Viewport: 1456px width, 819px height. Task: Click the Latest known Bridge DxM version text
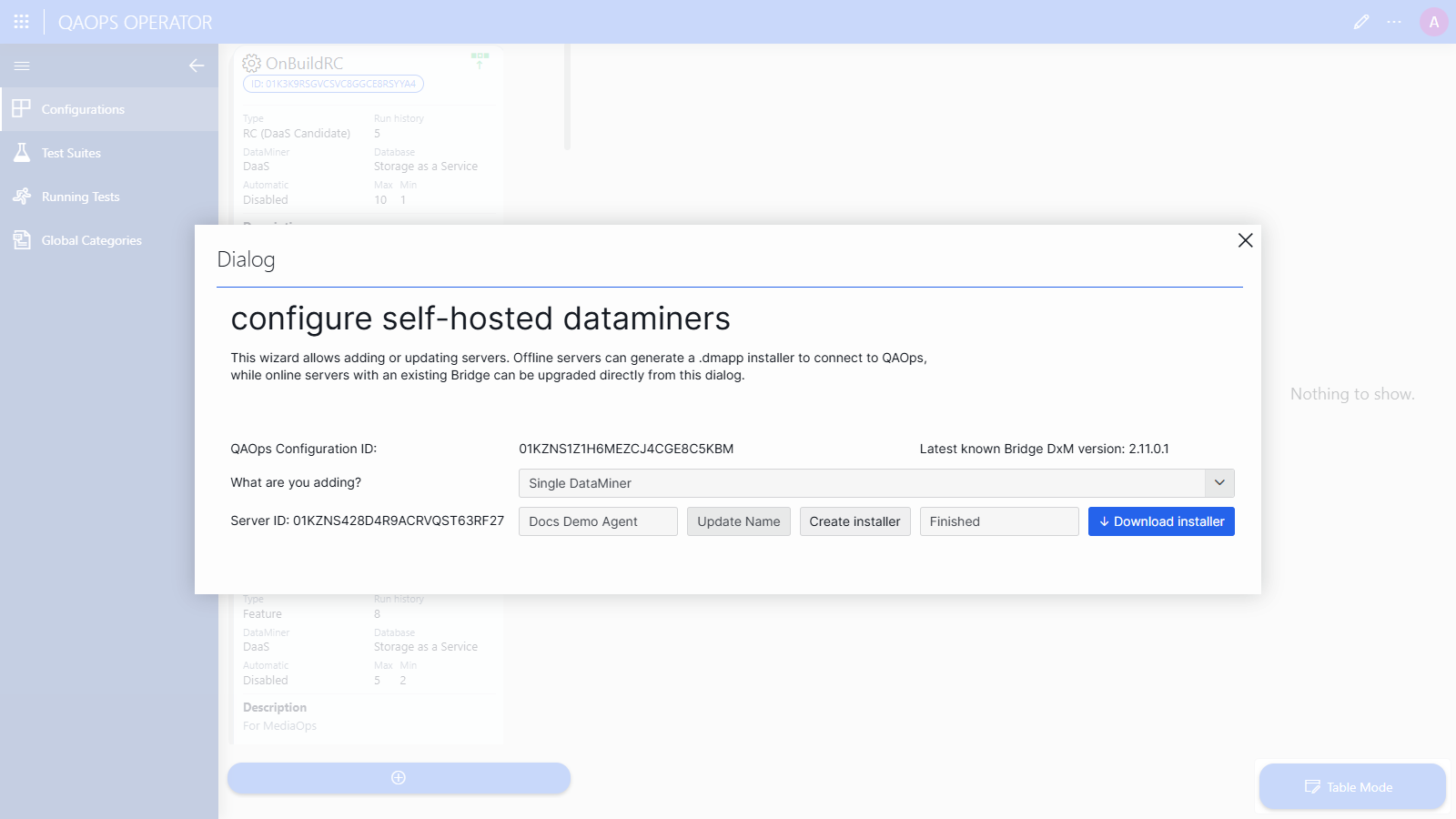point(1045,449)
